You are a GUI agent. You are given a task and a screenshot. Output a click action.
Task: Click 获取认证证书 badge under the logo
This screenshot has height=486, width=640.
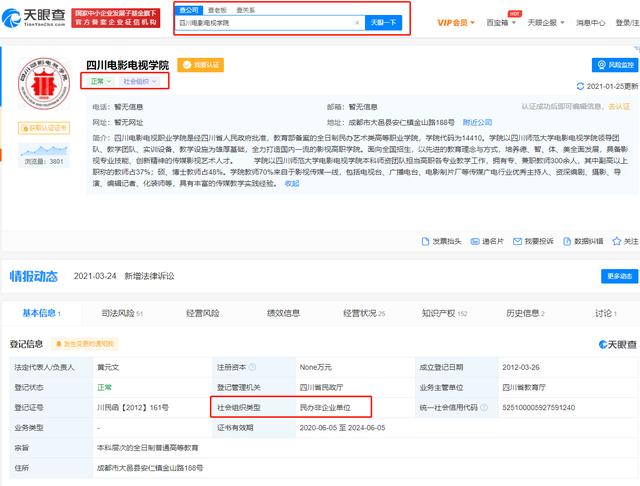[x=44, y=128]
